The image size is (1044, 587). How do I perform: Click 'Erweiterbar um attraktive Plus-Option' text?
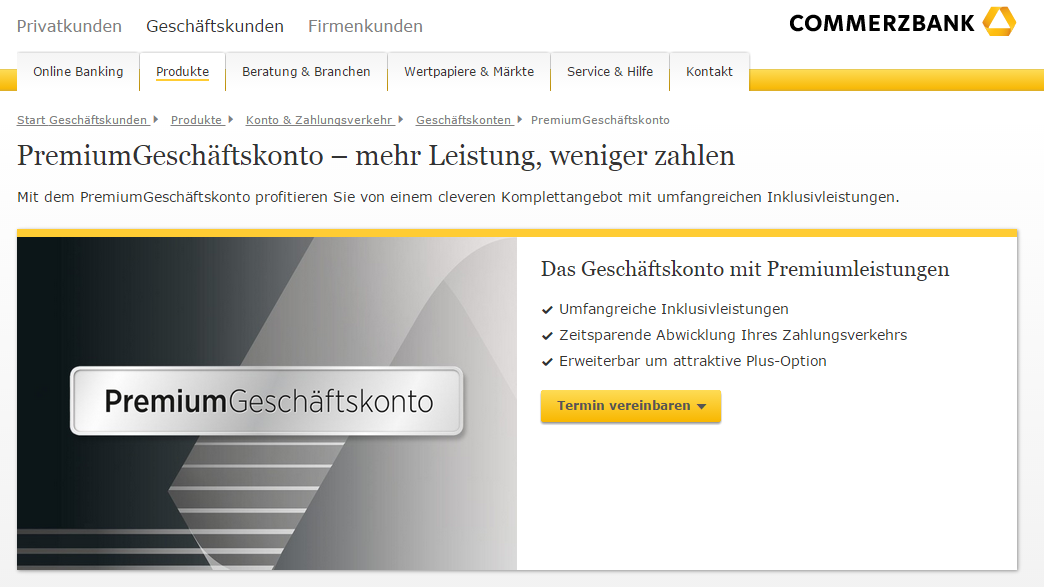point(692,361)
